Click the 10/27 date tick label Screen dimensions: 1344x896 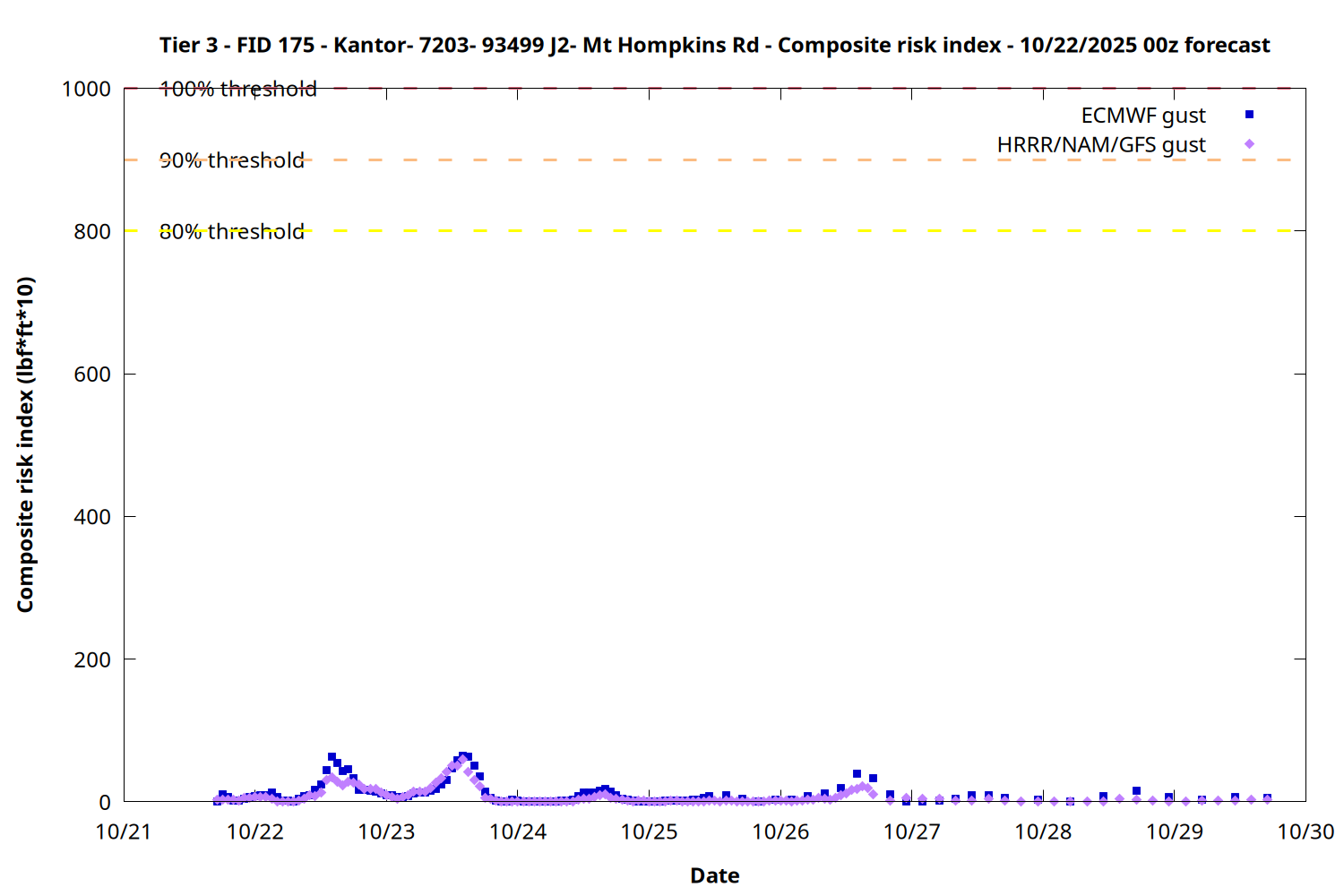[911, 831]
